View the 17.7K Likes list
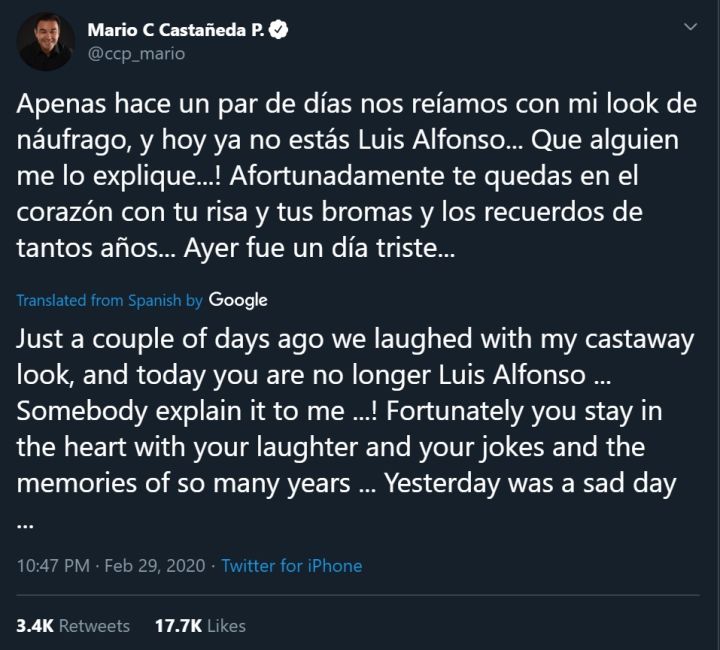The image size is (720, 650). click(x=200, y=626)
